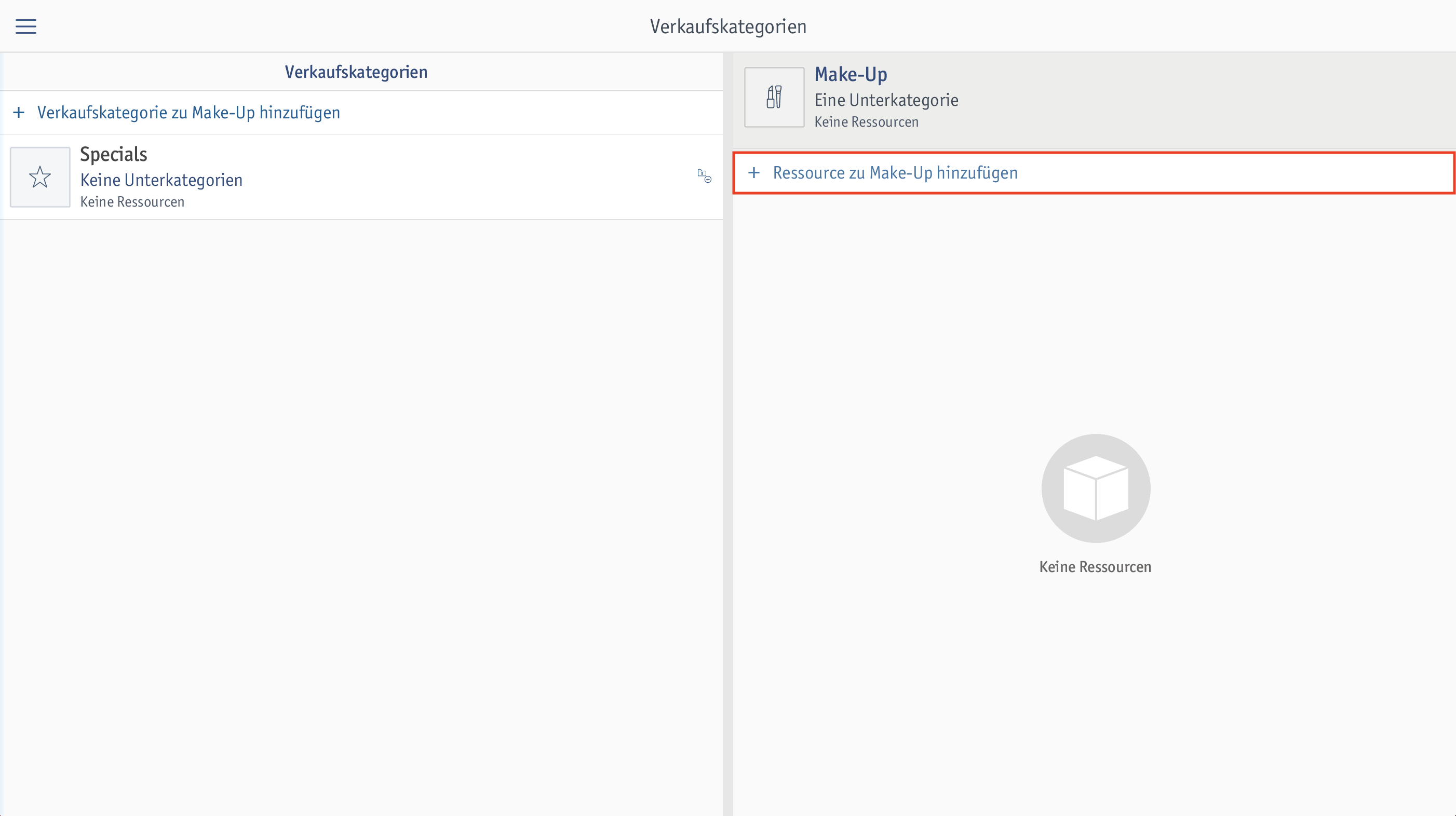Click the Verkaufskategorien page title
This screenshot has height=816, width=1456.
[x=728, y=26]
